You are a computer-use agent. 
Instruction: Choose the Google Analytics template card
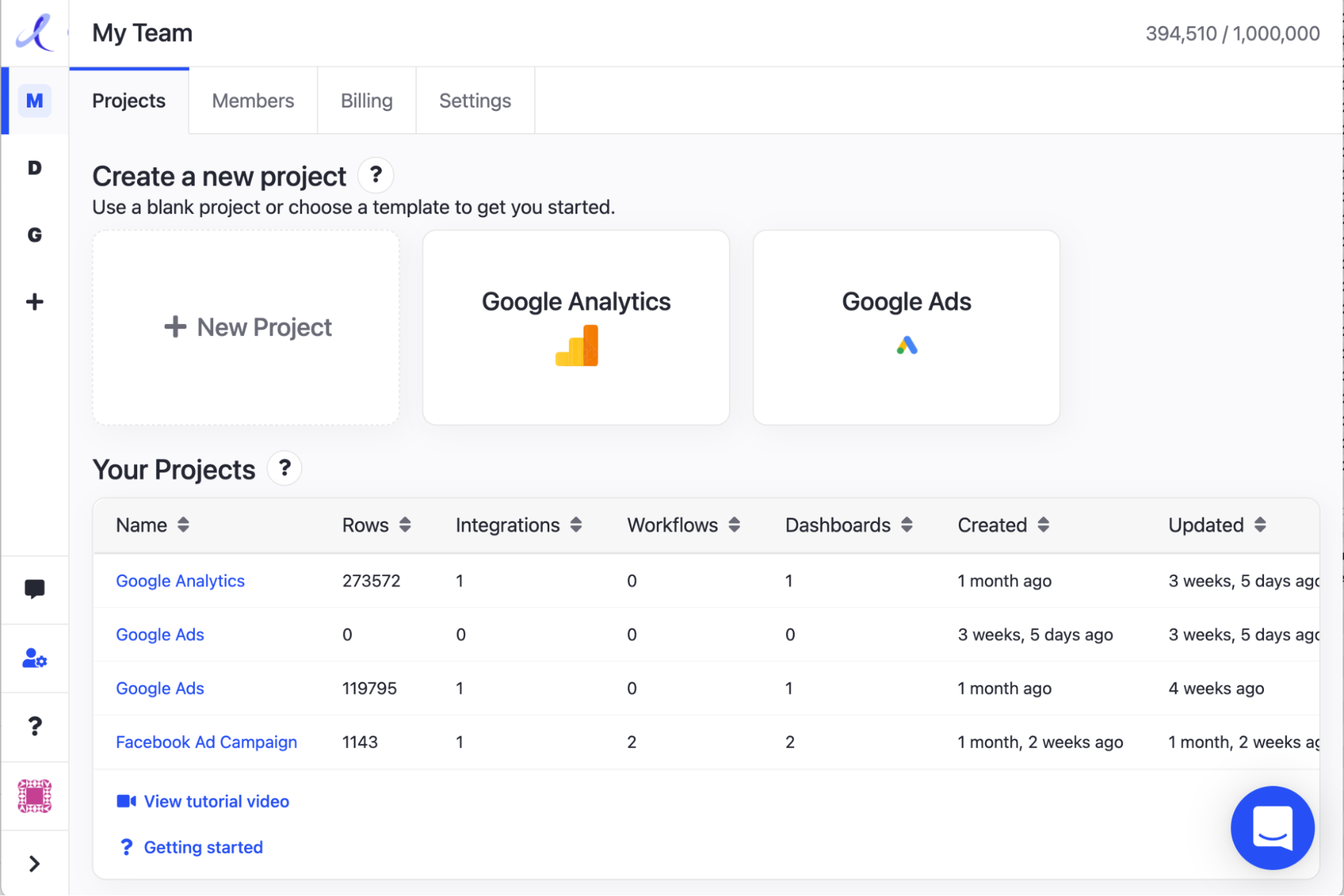coord(576,327)
